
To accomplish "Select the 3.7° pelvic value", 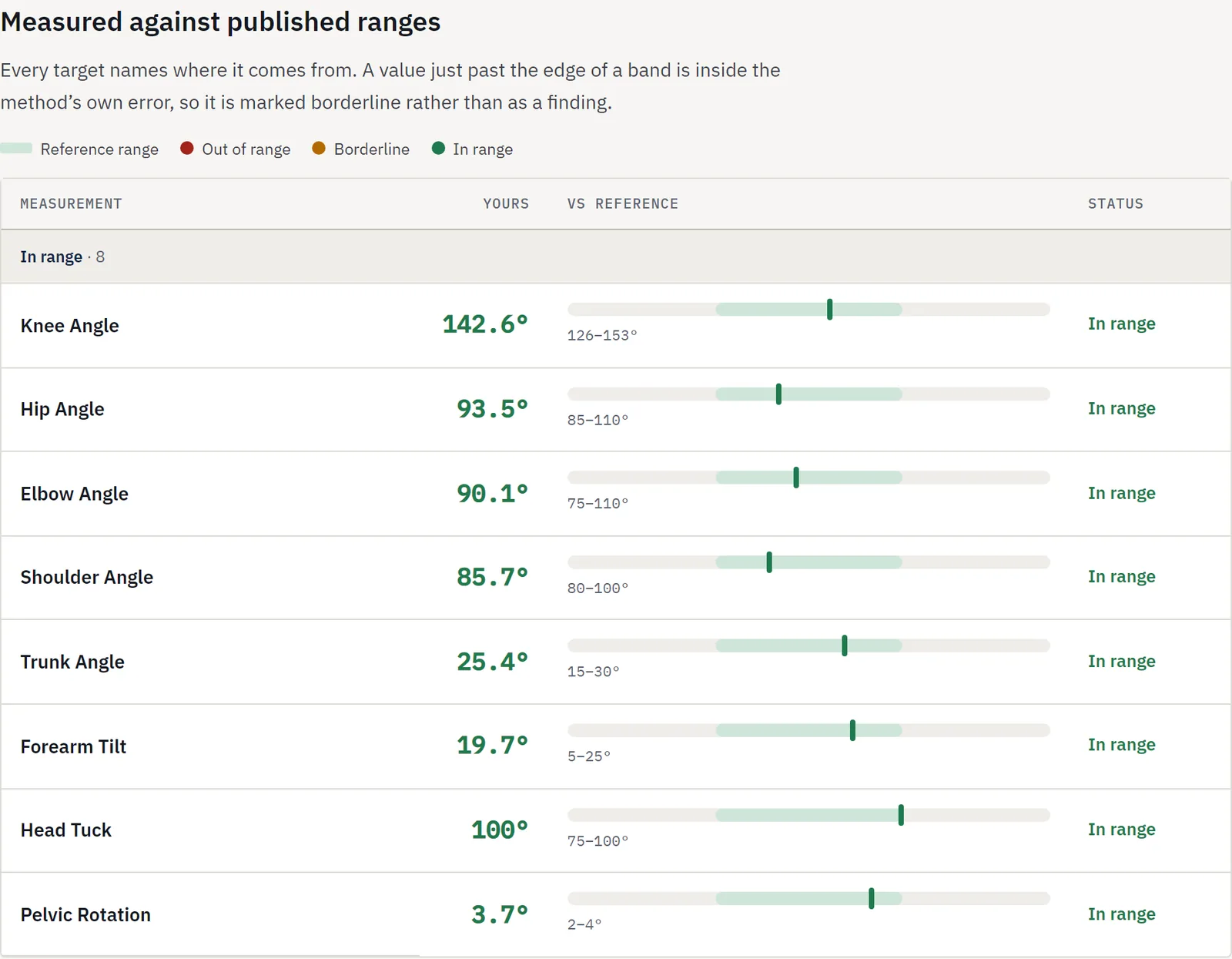I will click(x=500, y=914).
